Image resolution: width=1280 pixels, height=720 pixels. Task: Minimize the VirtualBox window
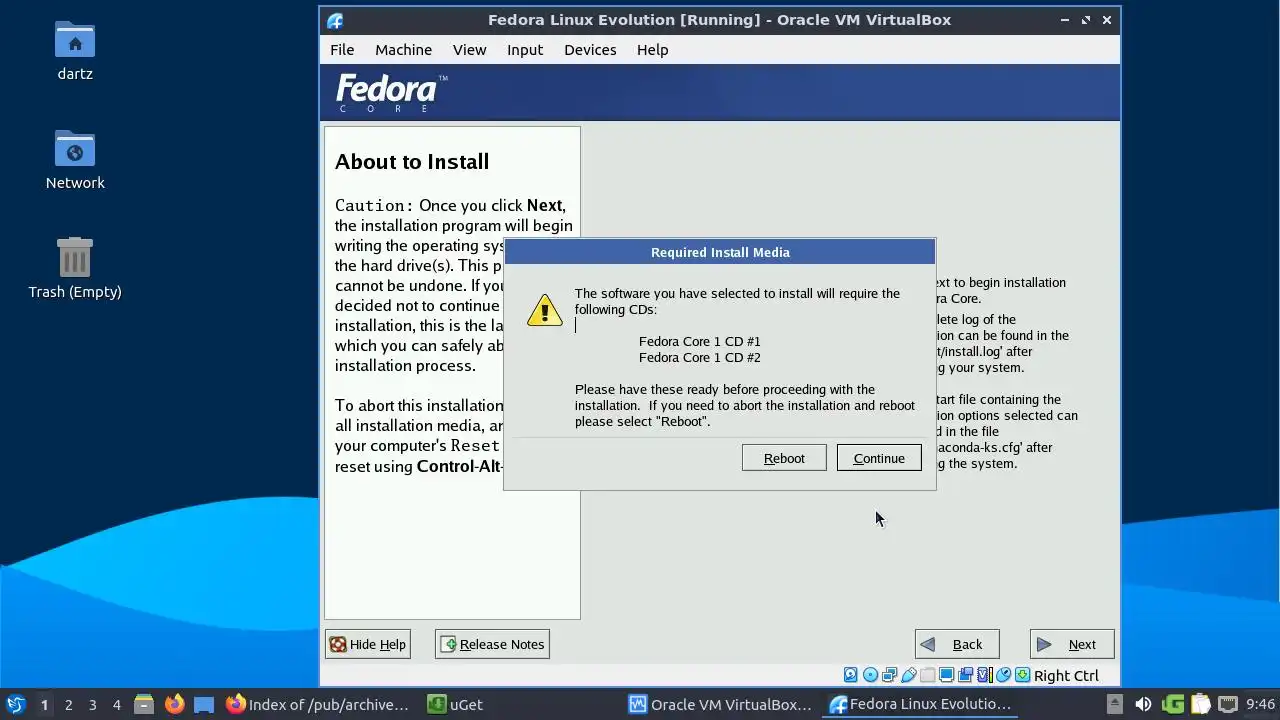click(1065, 20)
